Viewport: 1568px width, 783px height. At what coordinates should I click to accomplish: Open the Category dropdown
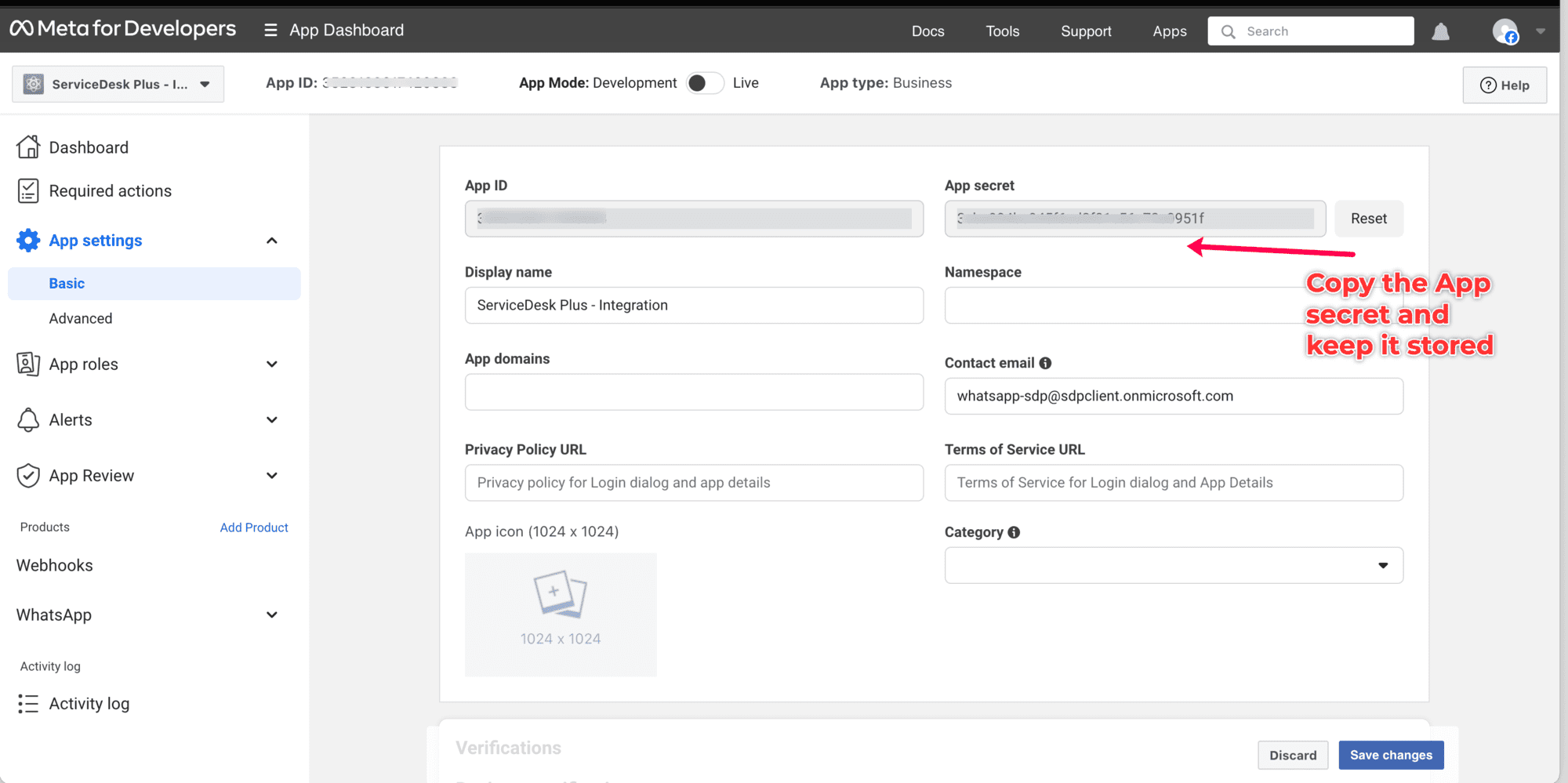coord(1173,565)
